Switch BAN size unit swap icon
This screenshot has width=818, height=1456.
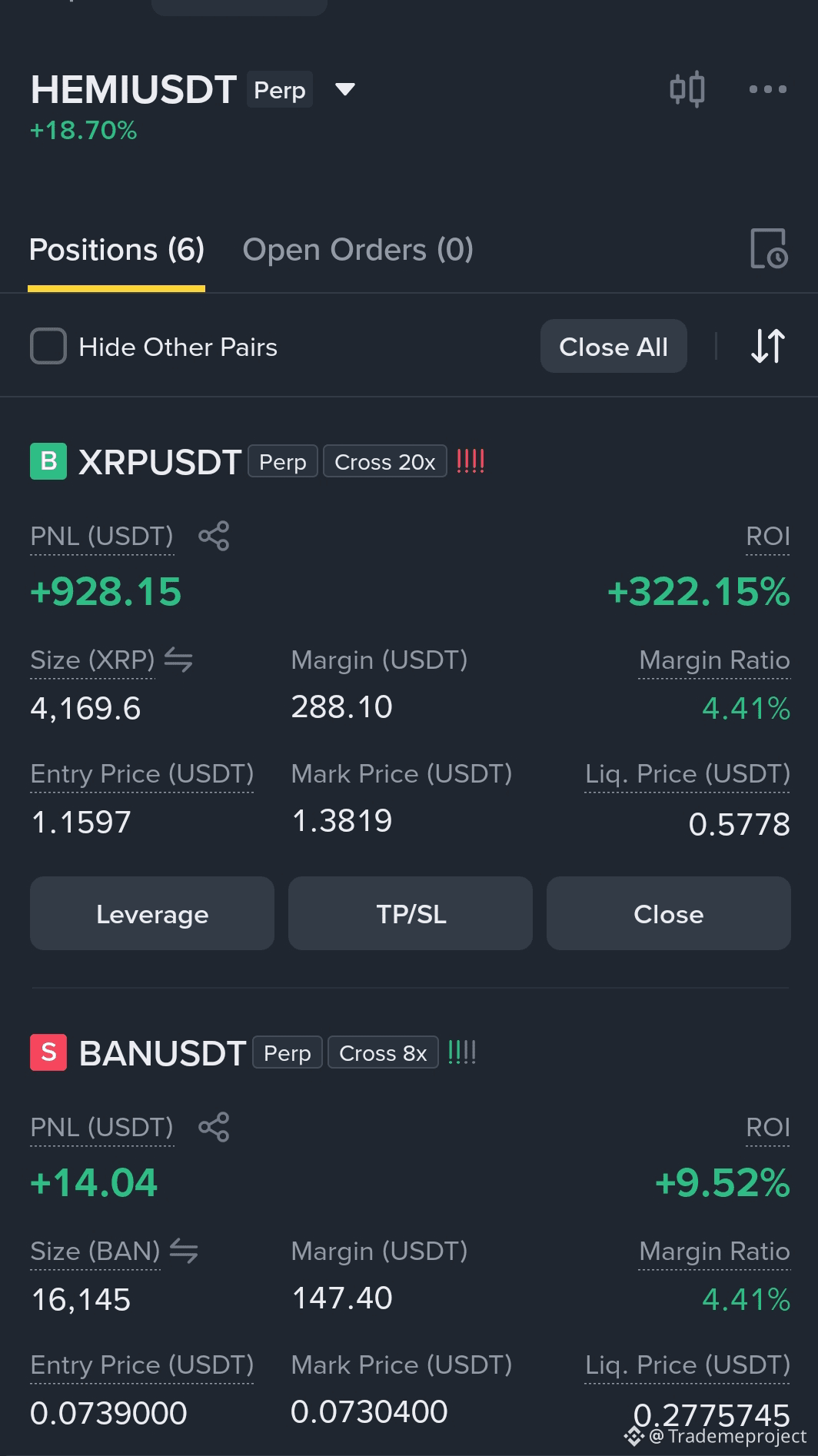(184, 1251)
